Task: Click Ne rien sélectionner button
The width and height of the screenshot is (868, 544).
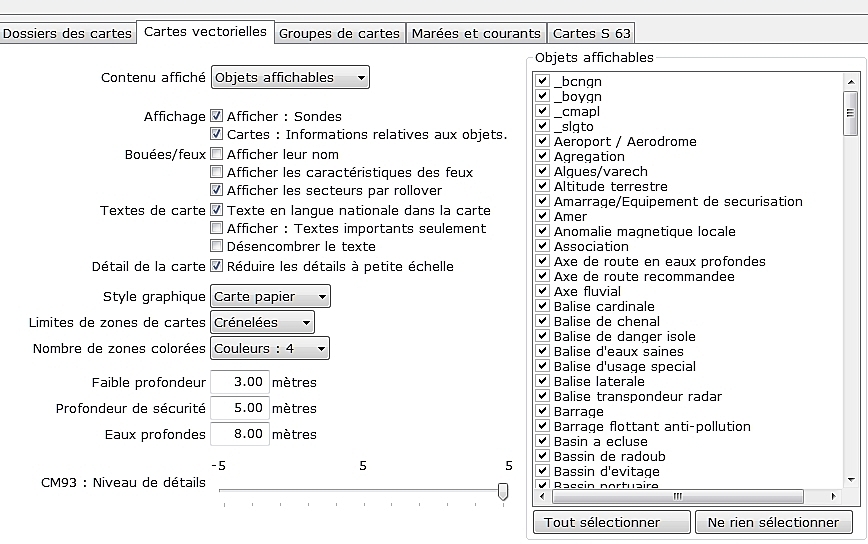Action: tap(773, 522)
